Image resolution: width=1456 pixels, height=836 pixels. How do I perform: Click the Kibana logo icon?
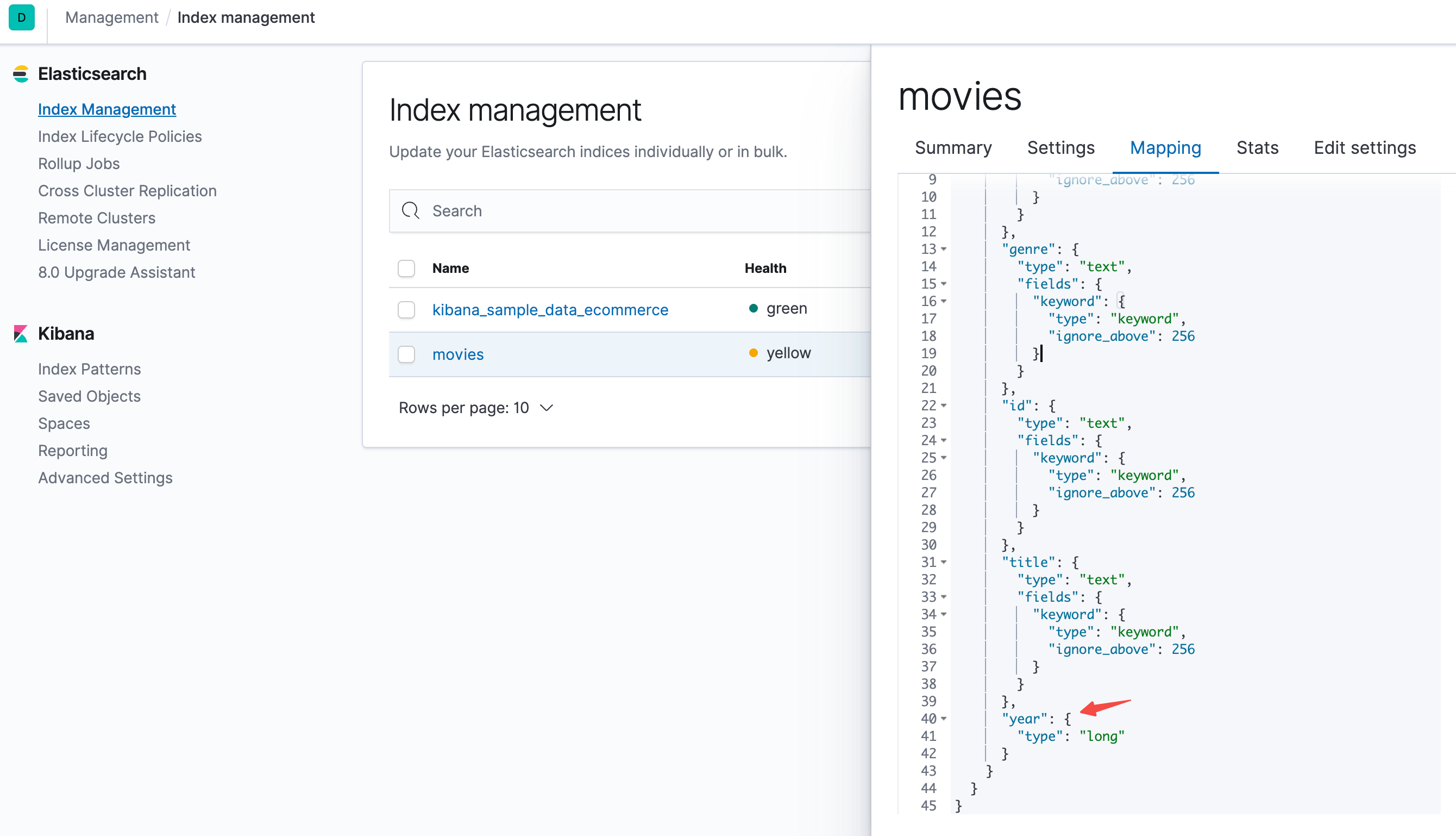pyautogui.click(x=21, y=334)
